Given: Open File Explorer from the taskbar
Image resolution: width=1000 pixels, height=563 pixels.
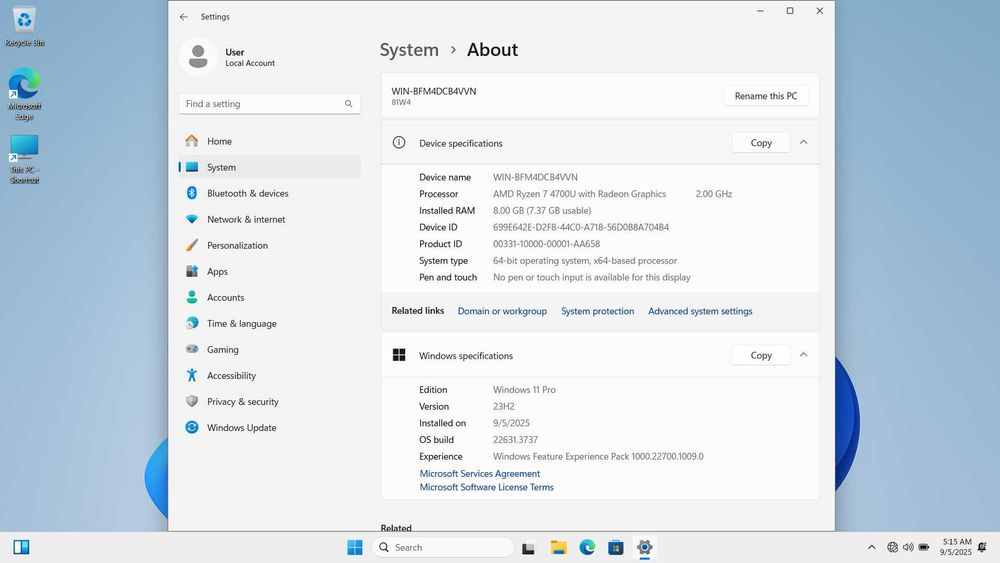Looking at the screenshot, I should pyautogui.click(x=559, y=547).
